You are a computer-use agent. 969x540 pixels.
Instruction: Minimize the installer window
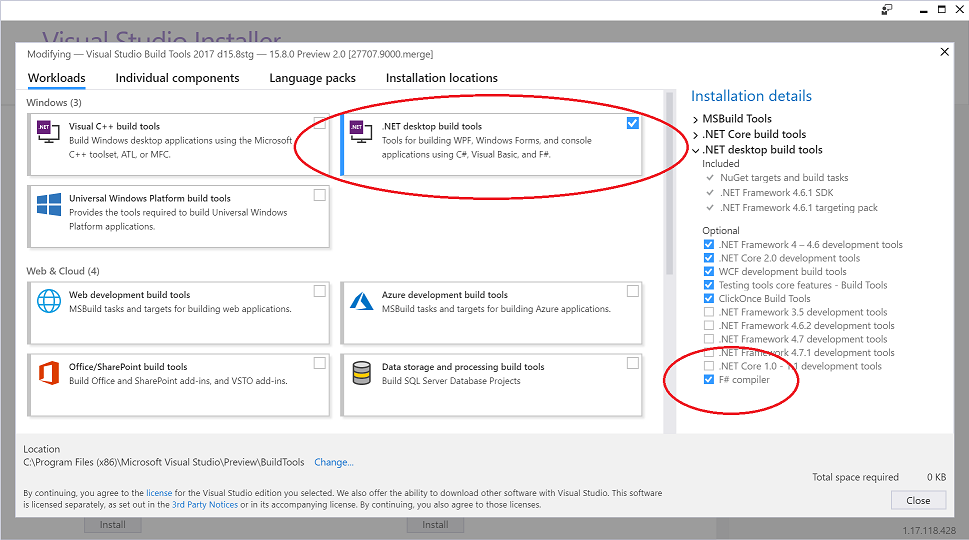tap(923, 10)
